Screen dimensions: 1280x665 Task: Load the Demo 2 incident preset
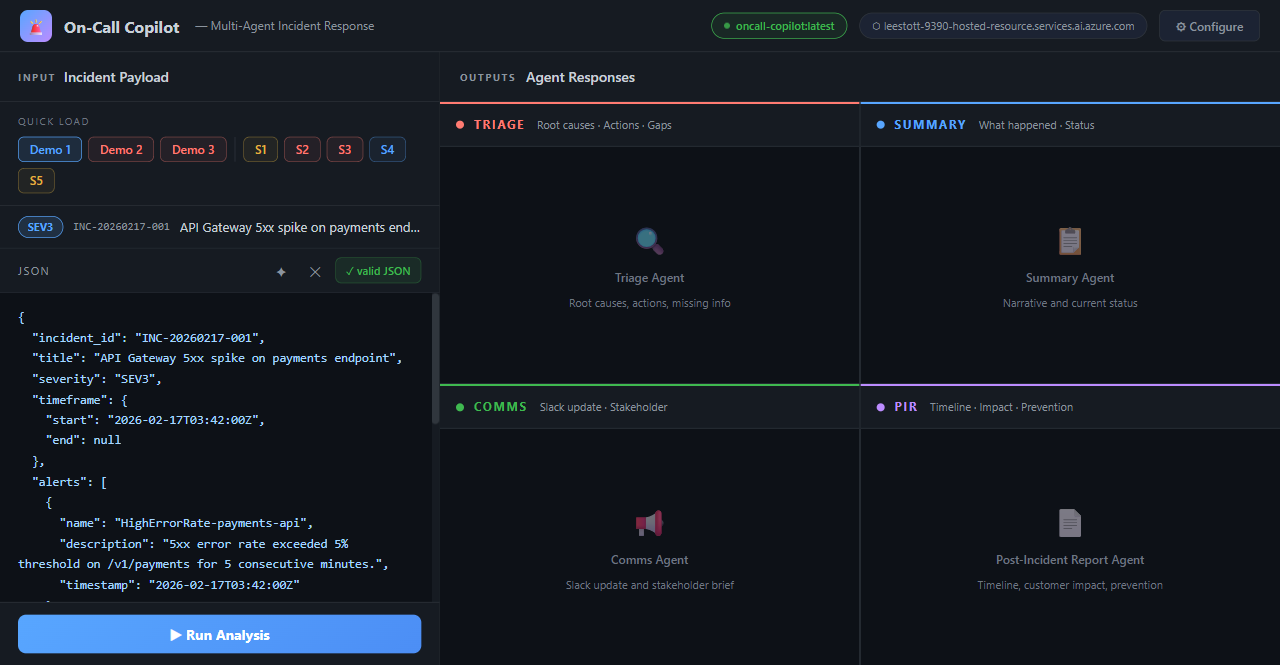pos(120,148)
